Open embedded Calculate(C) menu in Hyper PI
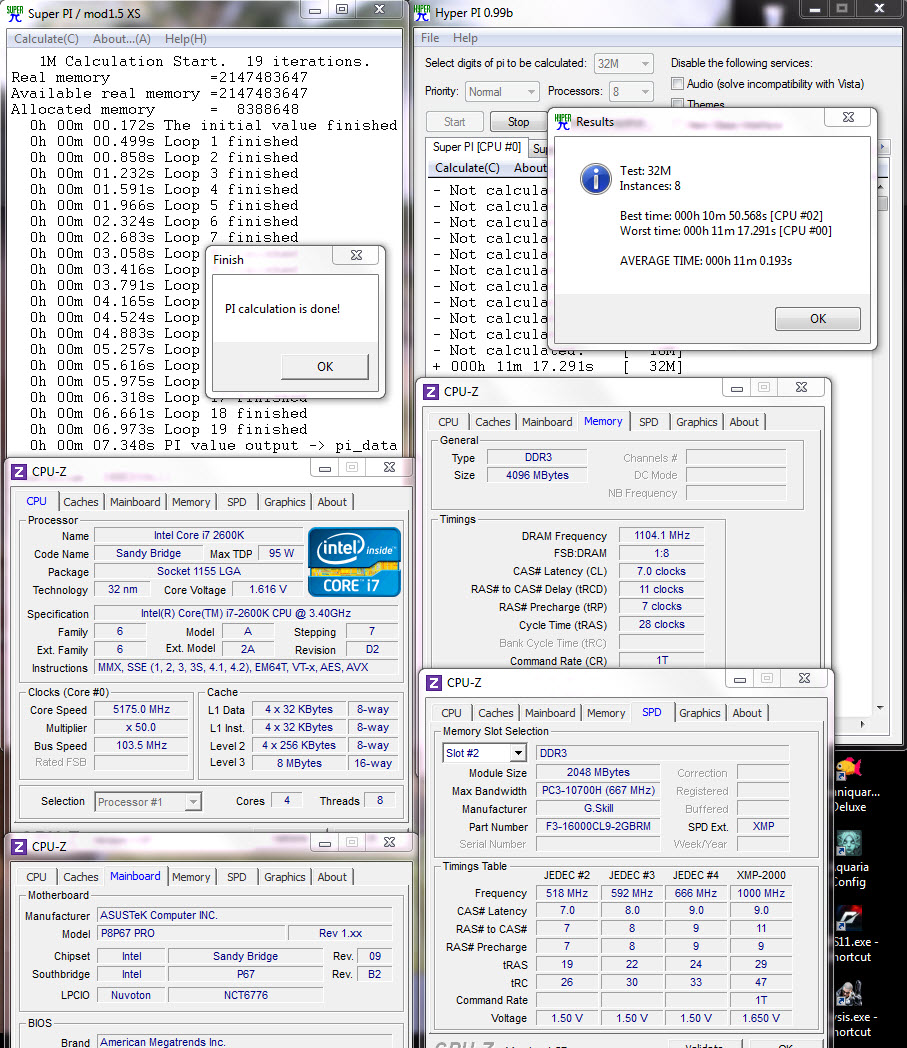This screenshot has height=1048, width=907. pyautogui.click(x=467, y=168)
